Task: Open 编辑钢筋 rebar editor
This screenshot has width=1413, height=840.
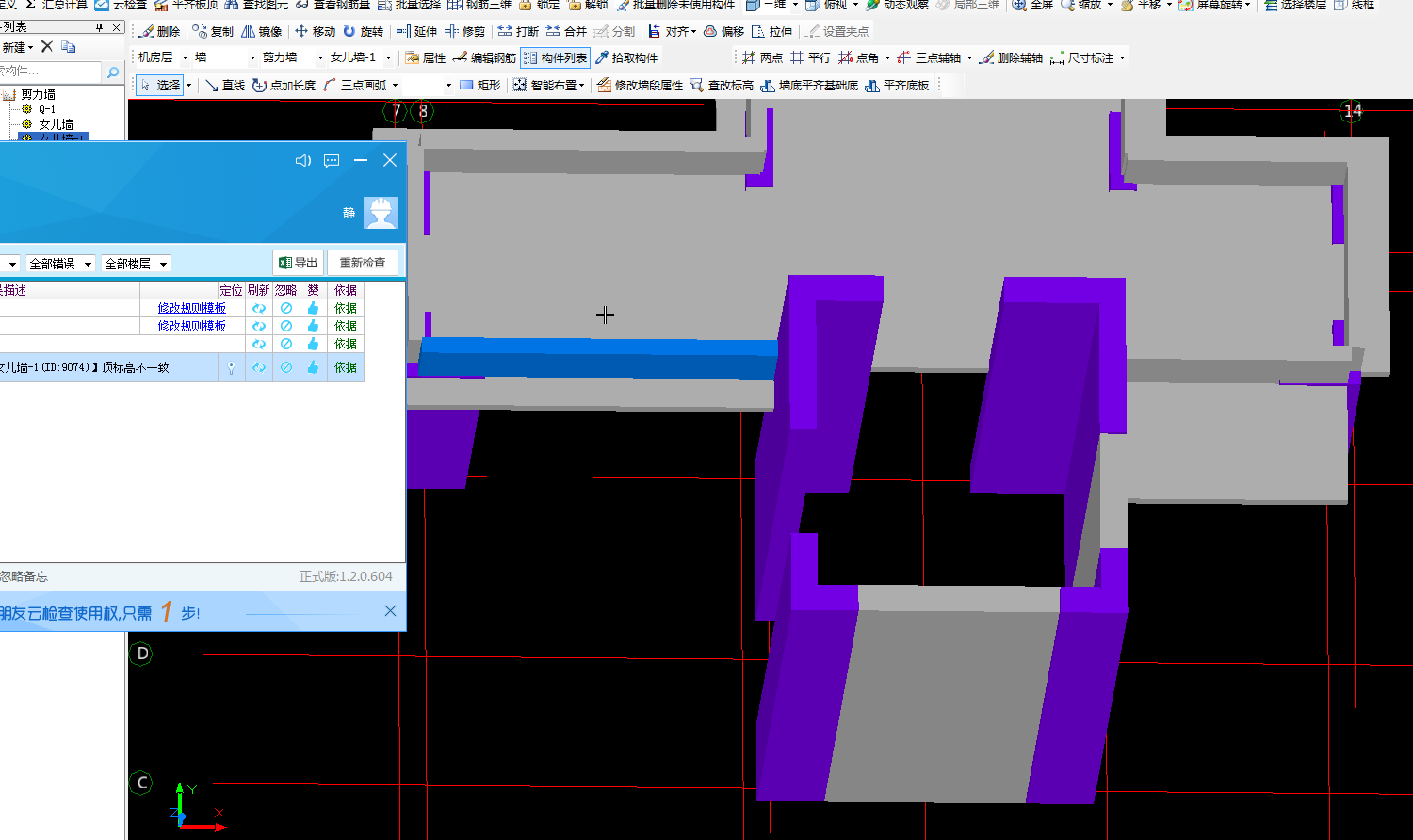Action: (x=485, y=57)
